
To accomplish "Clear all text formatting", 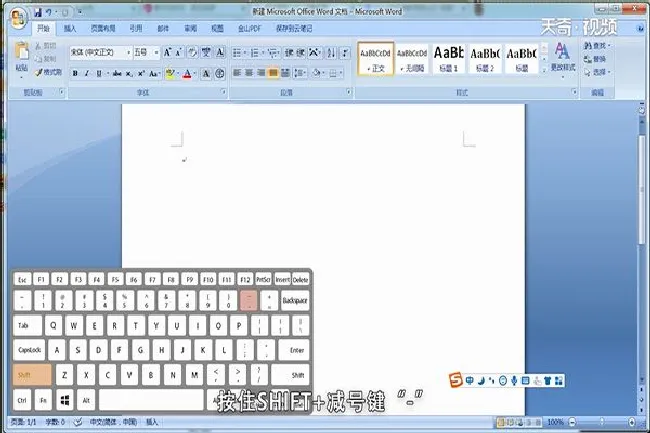I will (192, 52).
